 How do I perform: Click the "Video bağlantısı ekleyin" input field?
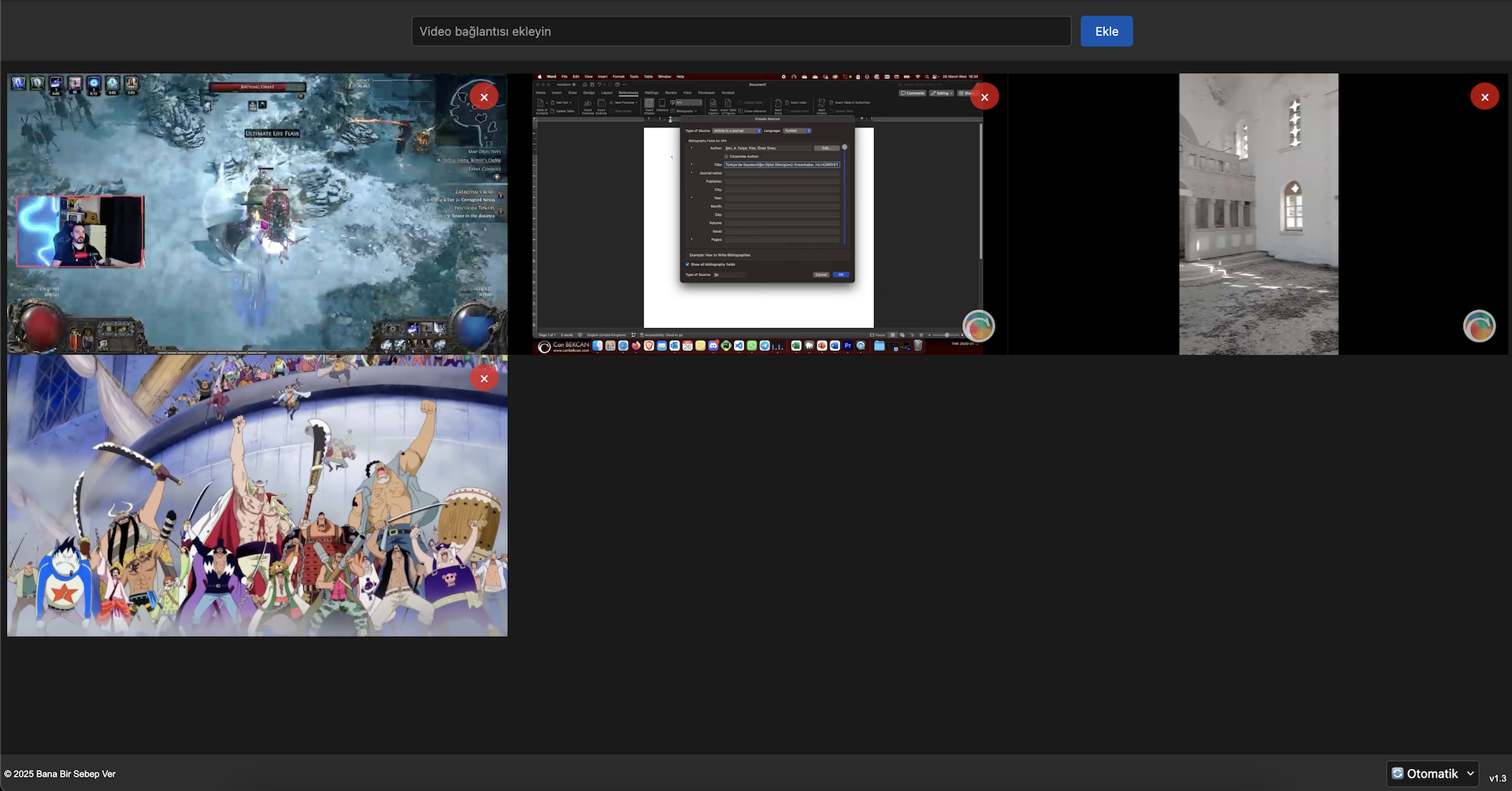coord(741,31)
